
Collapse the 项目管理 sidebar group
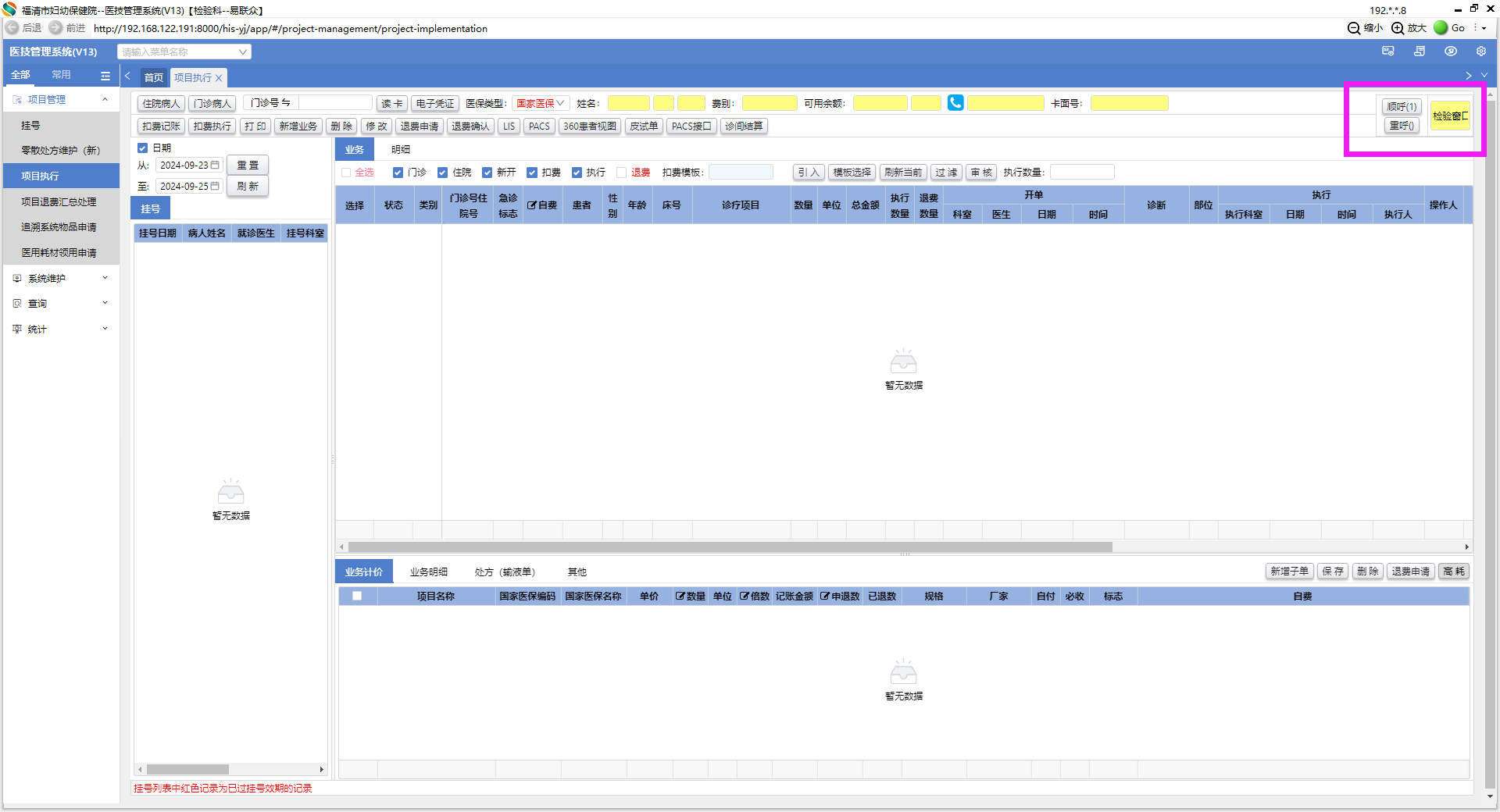[x=105, y=100]
